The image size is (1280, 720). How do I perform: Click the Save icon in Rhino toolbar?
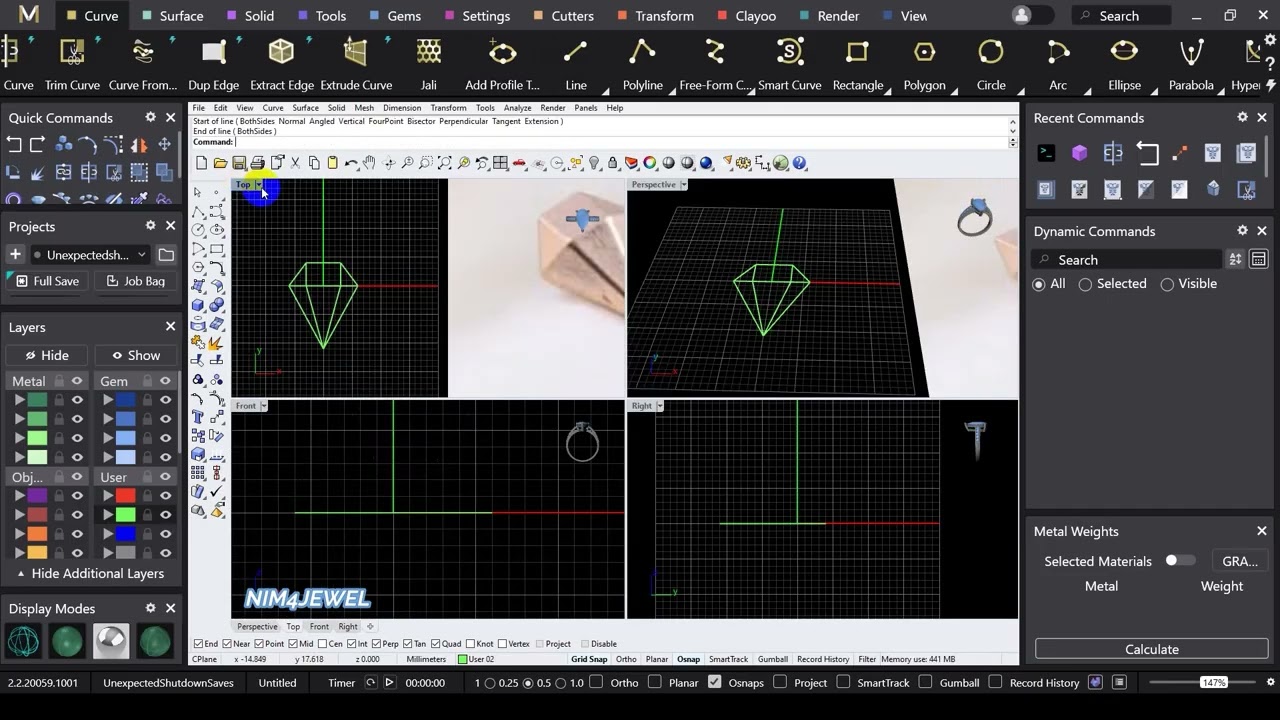(x=239, y=163)
